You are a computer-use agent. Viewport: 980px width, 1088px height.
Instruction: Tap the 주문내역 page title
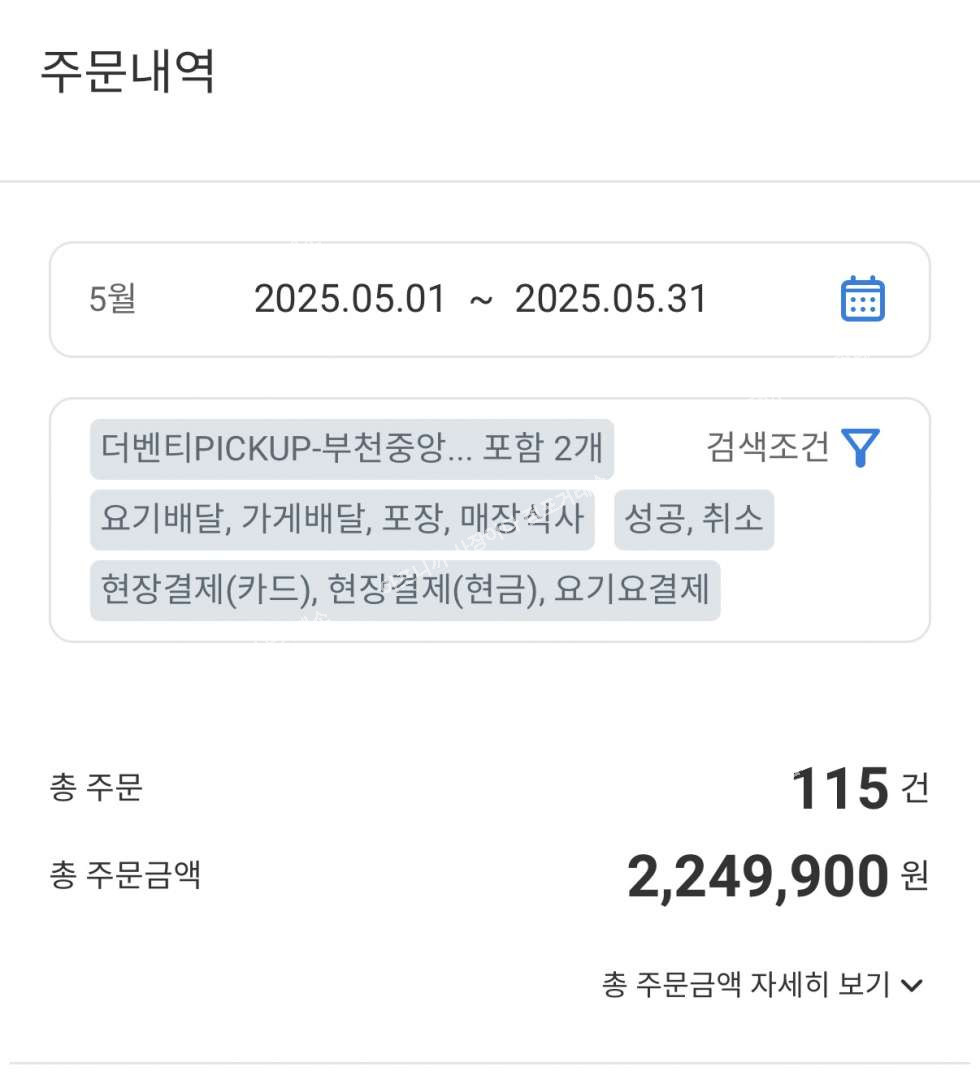click(127, 72)
